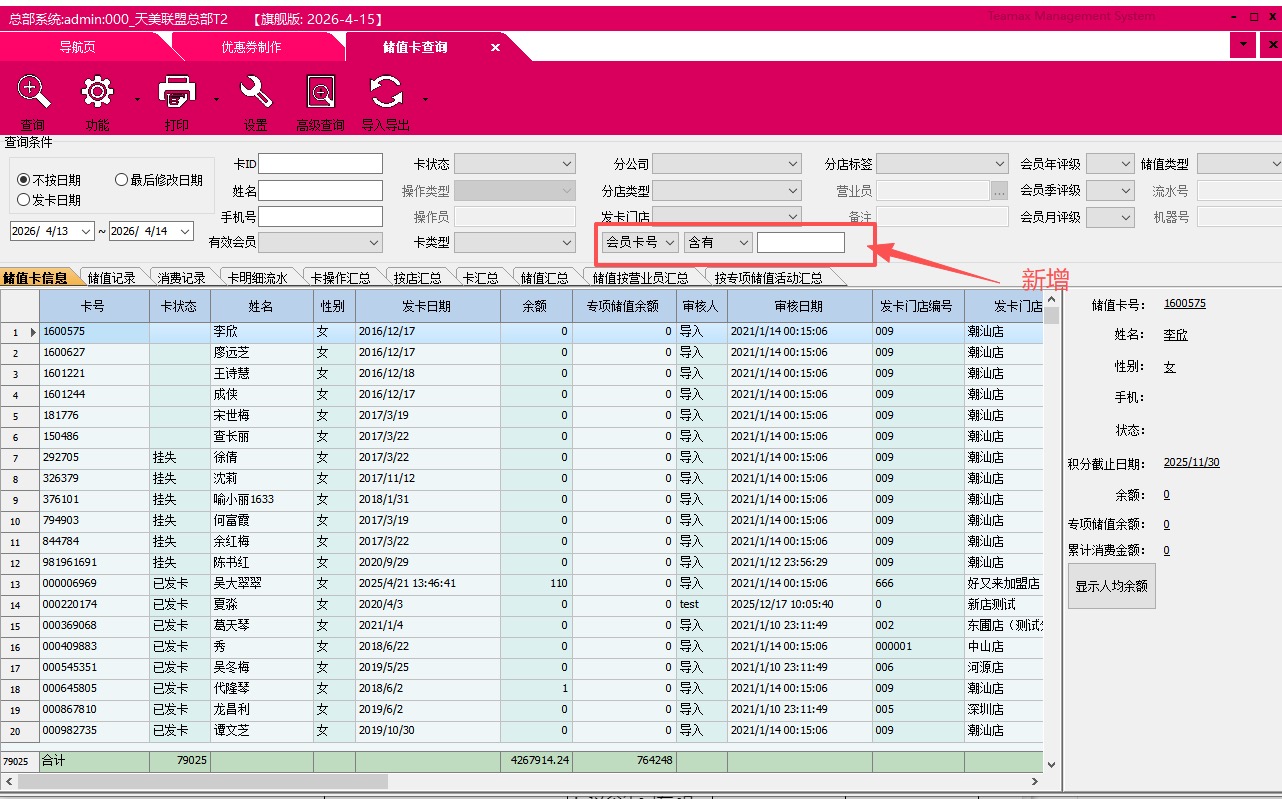Click the 查询 magnifier icon
Screen dimensions: 1282x799
[33, 93]
